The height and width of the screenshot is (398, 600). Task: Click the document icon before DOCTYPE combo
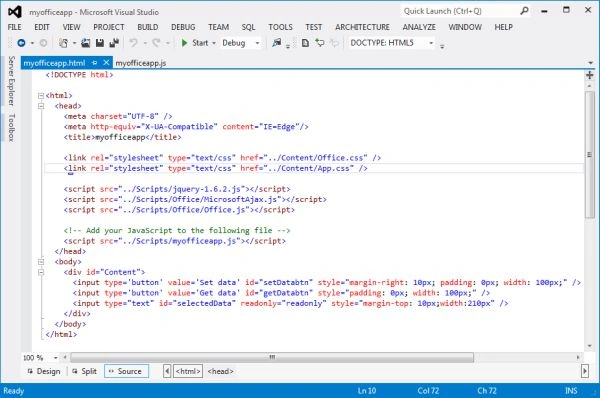tap(305, 43)
